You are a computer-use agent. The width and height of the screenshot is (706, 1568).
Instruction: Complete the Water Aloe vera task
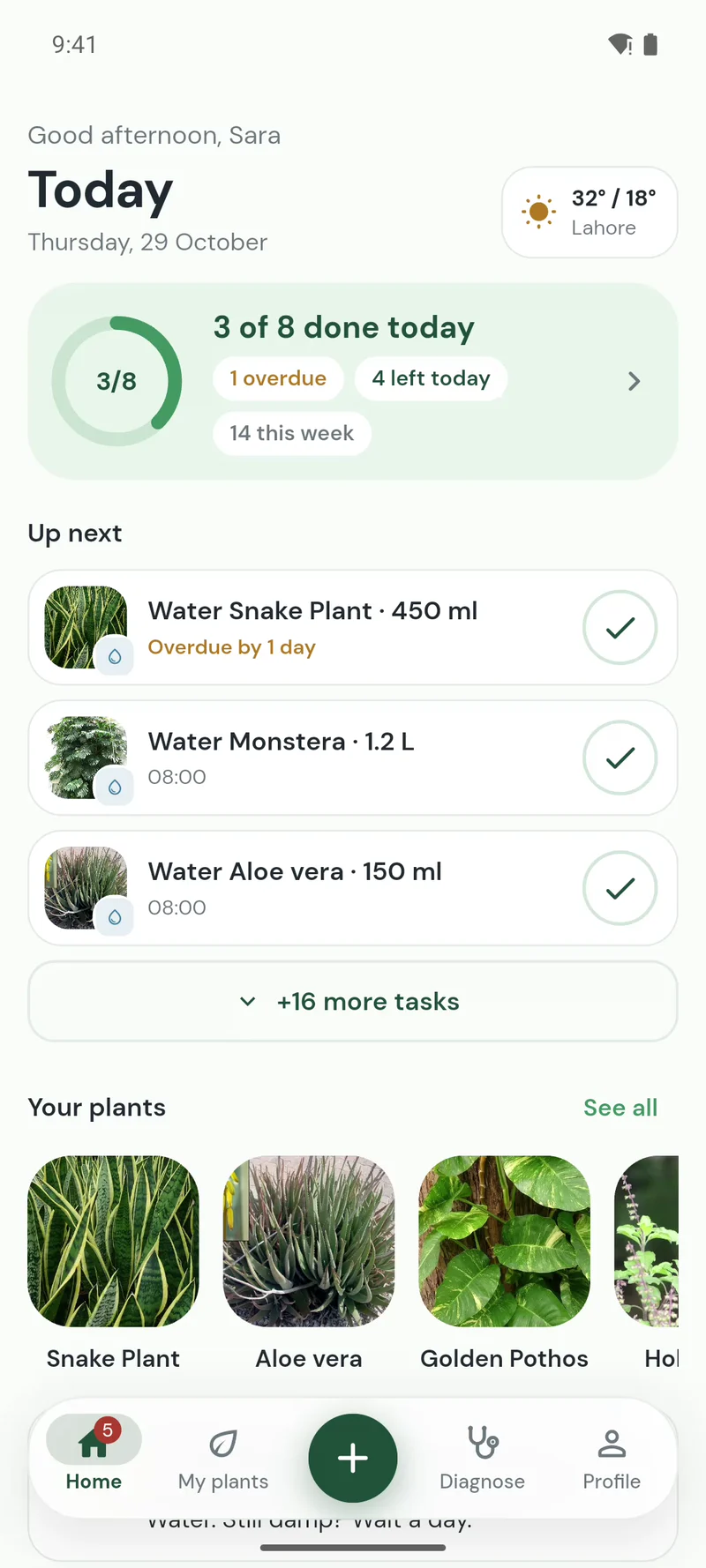point(620,888)
